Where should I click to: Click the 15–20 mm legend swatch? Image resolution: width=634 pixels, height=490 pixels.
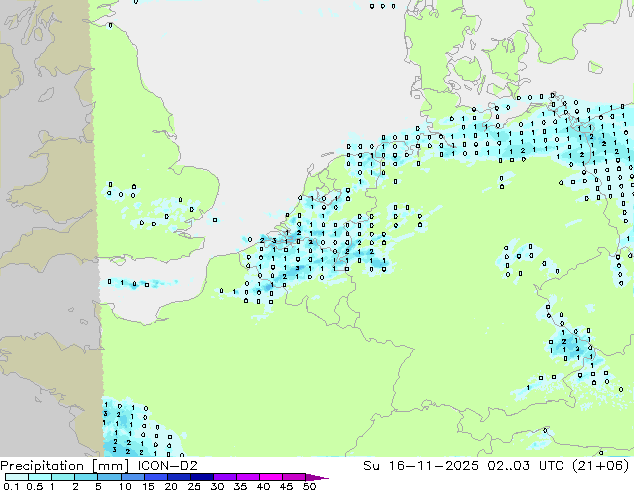pyautogui.click(x=155, y=477)
